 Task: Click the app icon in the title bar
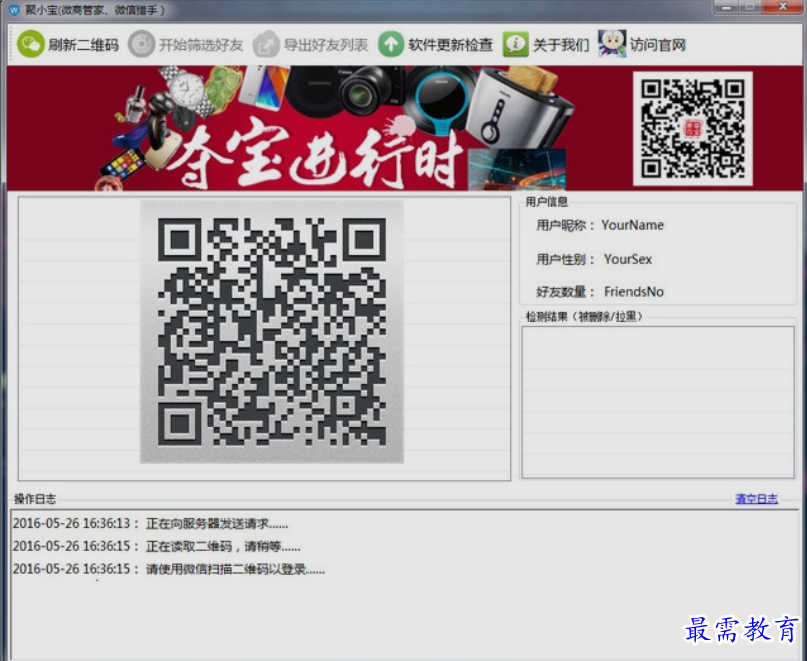(14, 10)
